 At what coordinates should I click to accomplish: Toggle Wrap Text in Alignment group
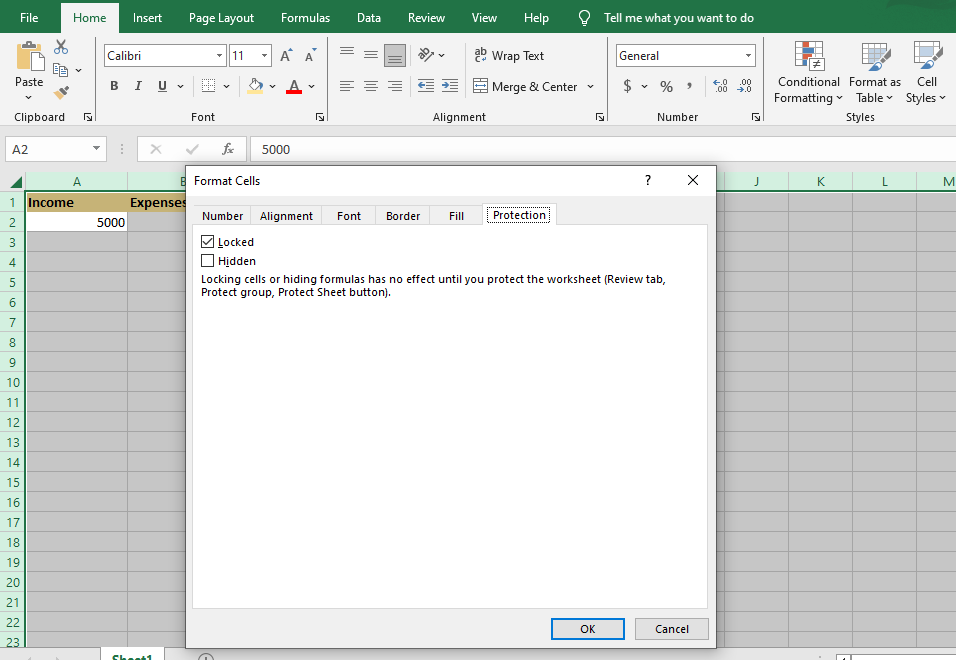point(509,56)
